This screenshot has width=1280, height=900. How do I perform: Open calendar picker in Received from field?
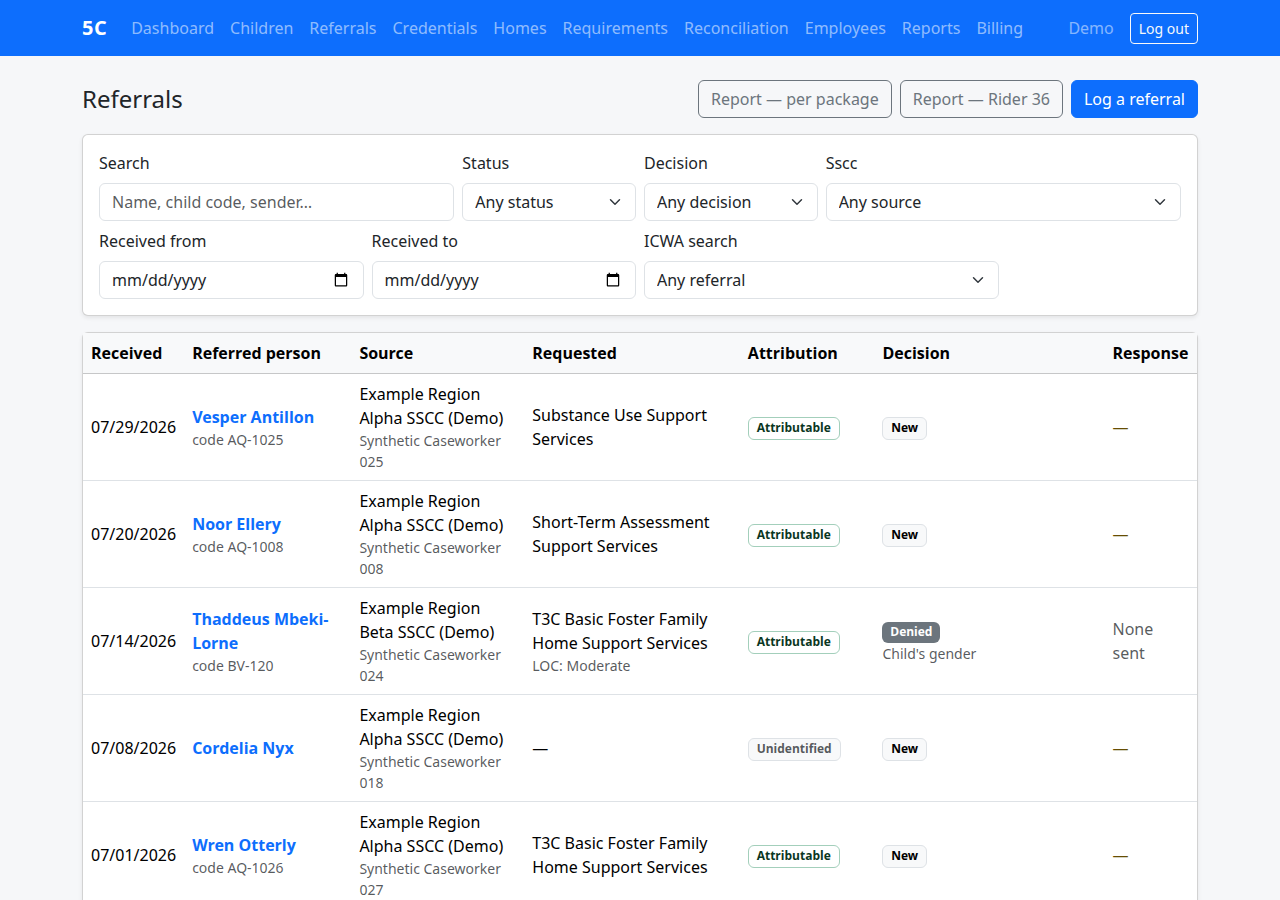coord(341,280)
